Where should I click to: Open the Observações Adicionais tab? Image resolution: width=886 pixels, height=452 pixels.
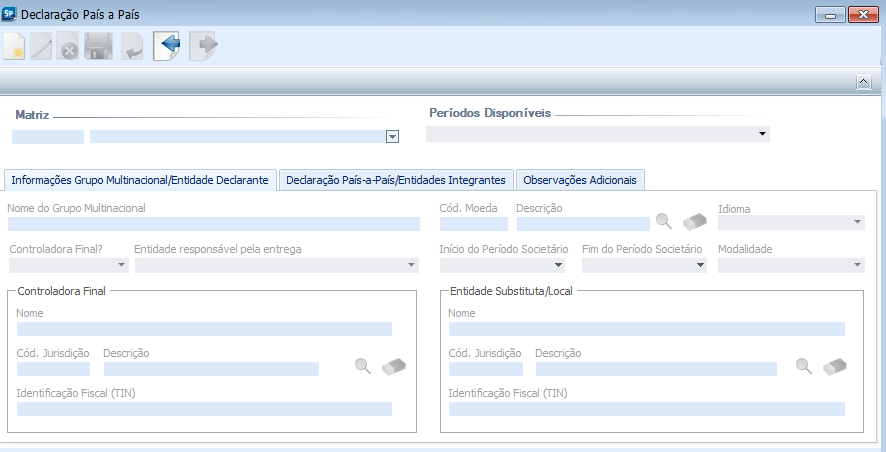point(580,180)
